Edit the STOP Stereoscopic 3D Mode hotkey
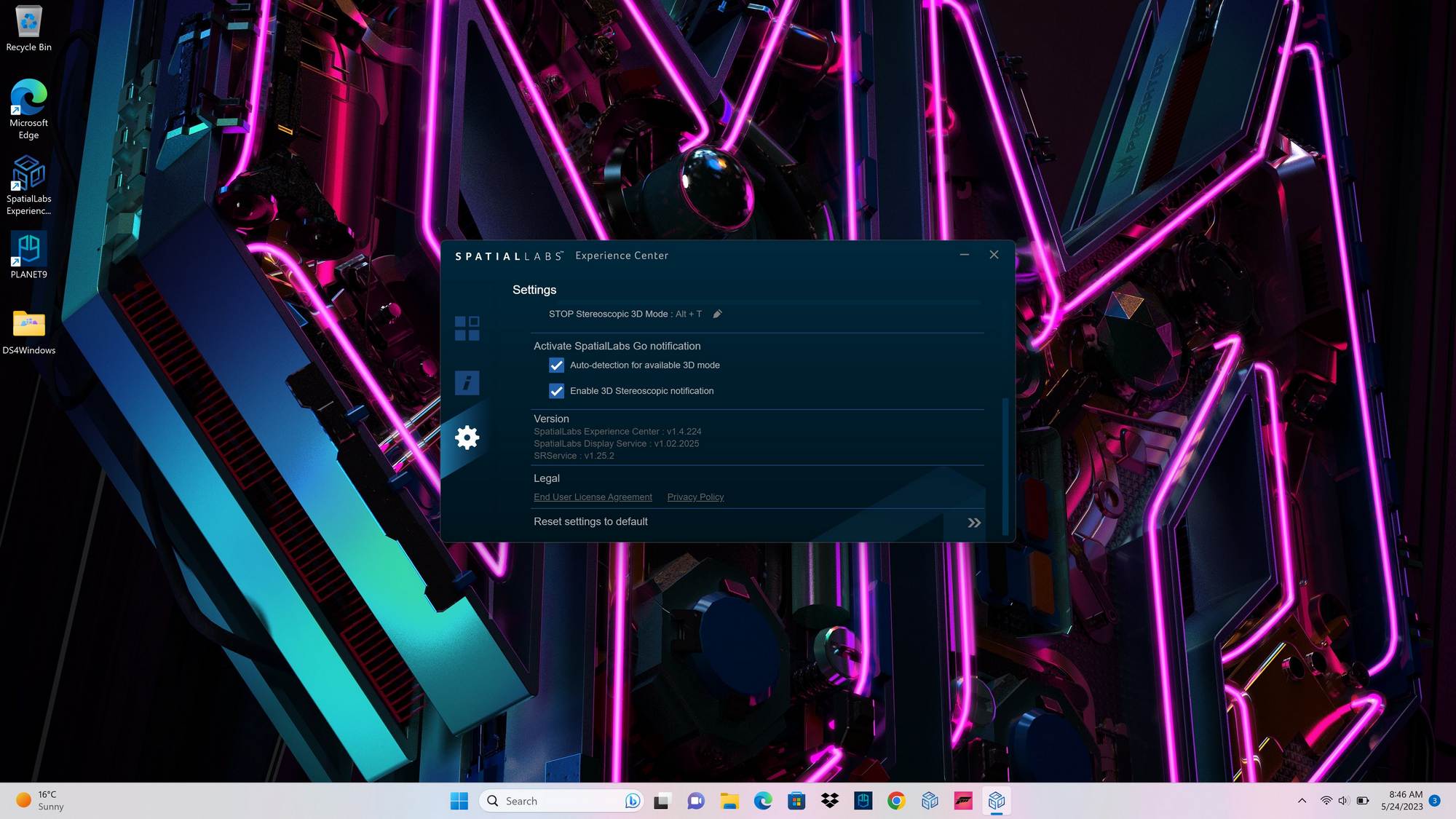 pos(717,314)
